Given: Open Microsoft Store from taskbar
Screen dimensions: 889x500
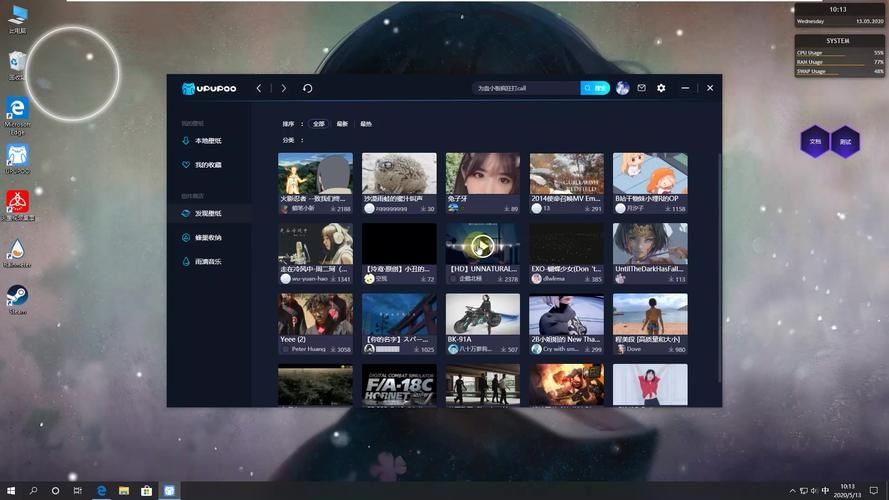Looking at the screenshot, I should coord(146,490).
